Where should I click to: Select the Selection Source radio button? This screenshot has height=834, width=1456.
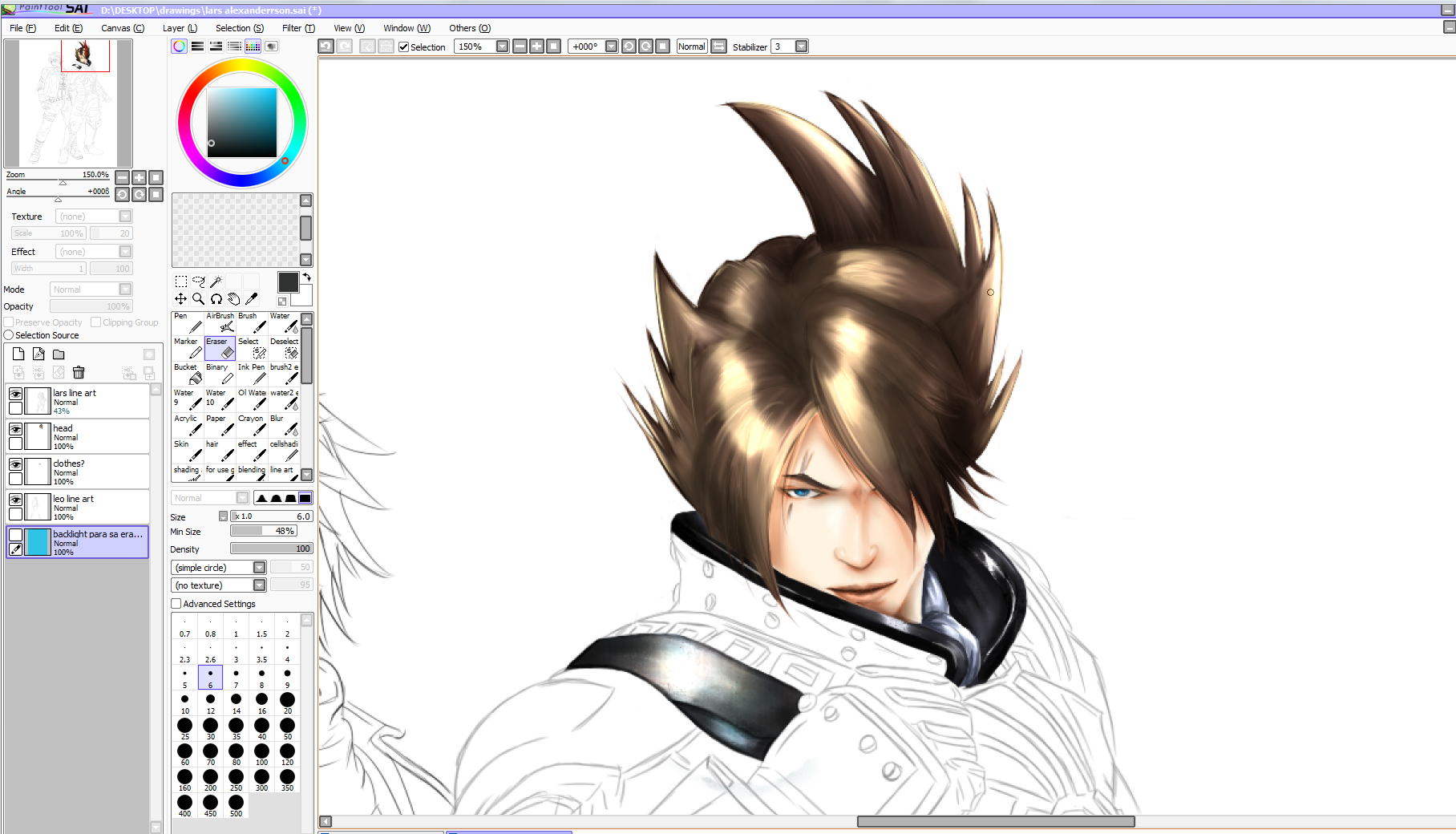9,335
